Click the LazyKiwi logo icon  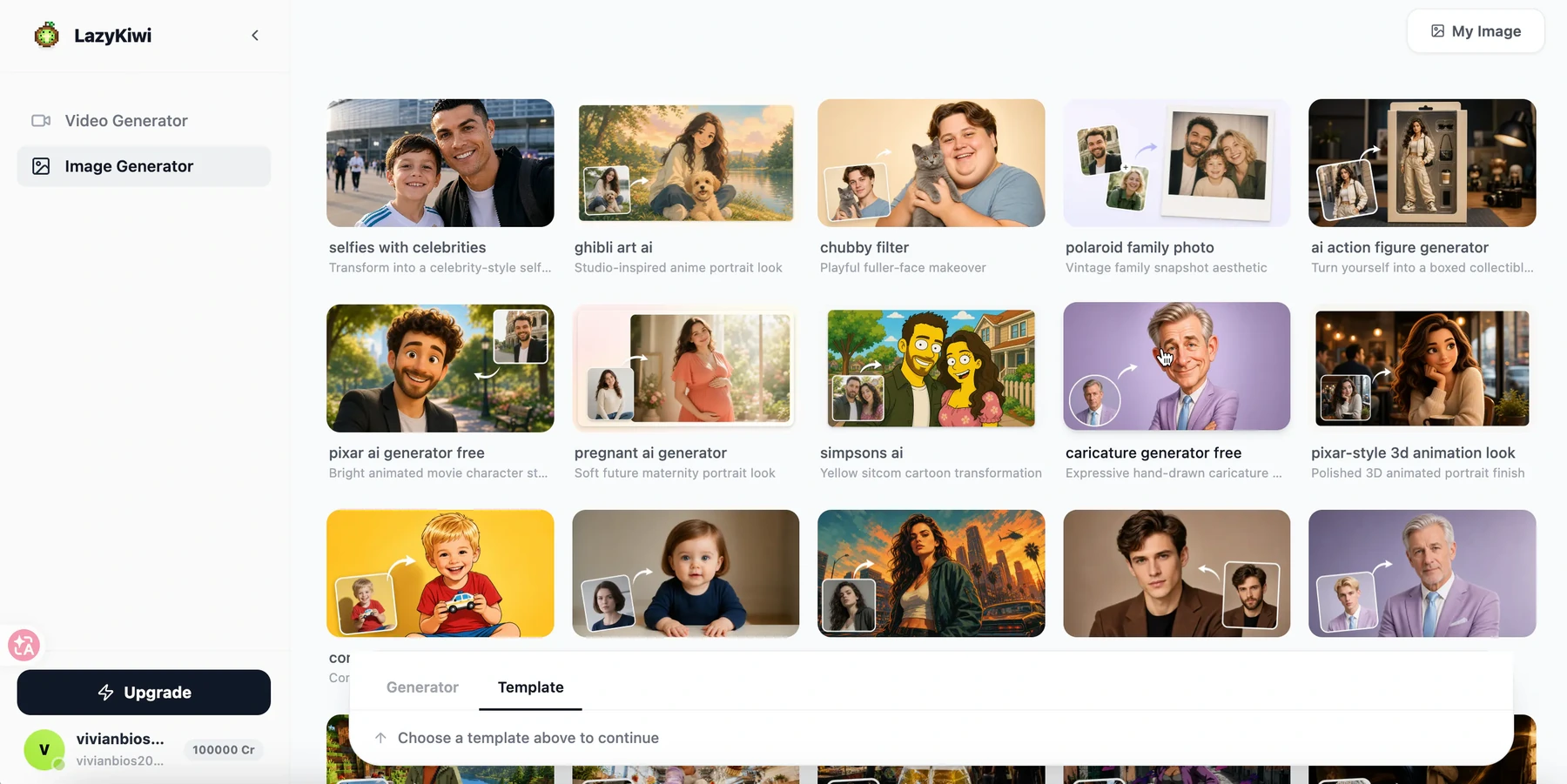tap(46, 35)
